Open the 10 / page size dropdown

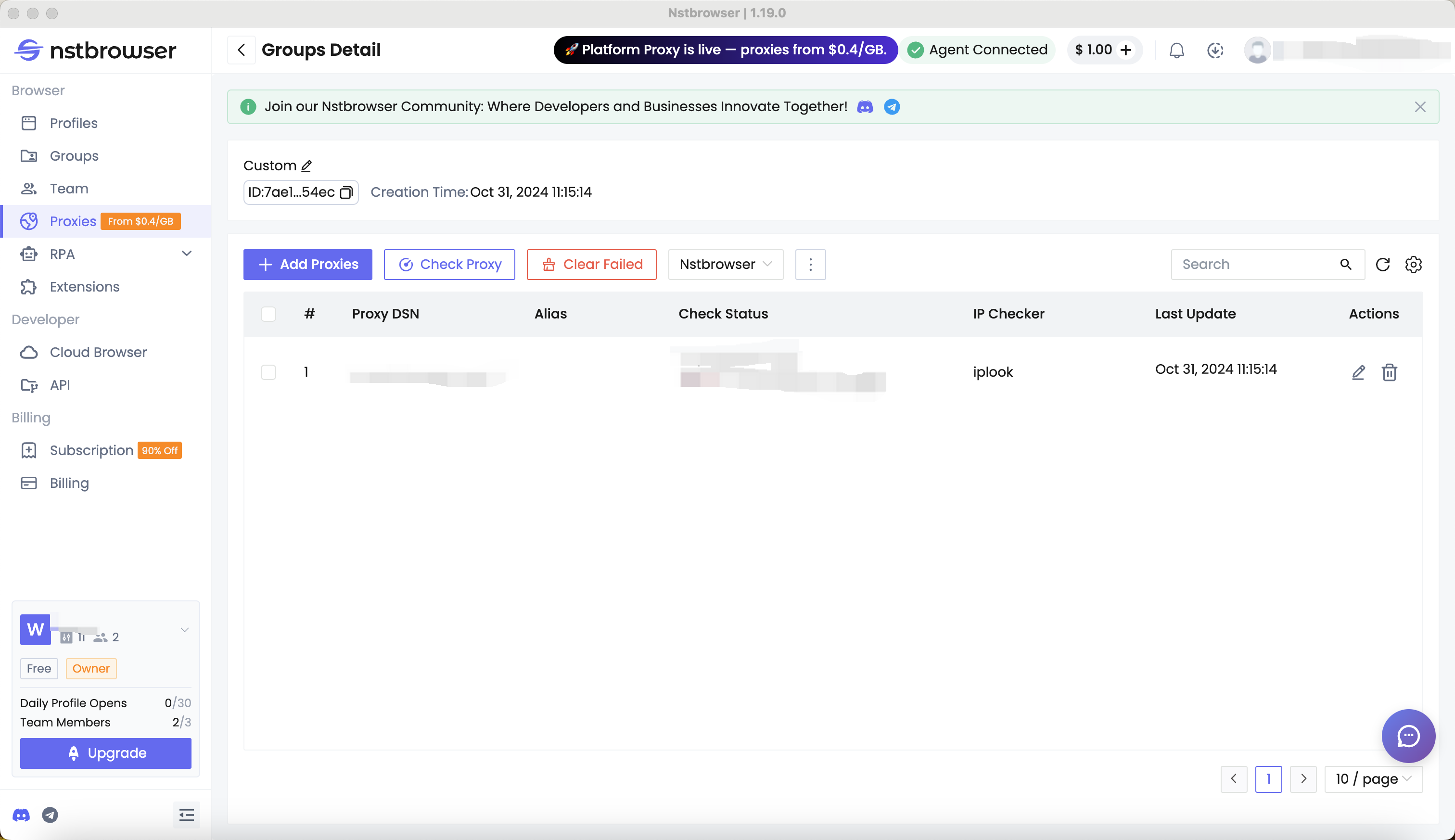1373,778
